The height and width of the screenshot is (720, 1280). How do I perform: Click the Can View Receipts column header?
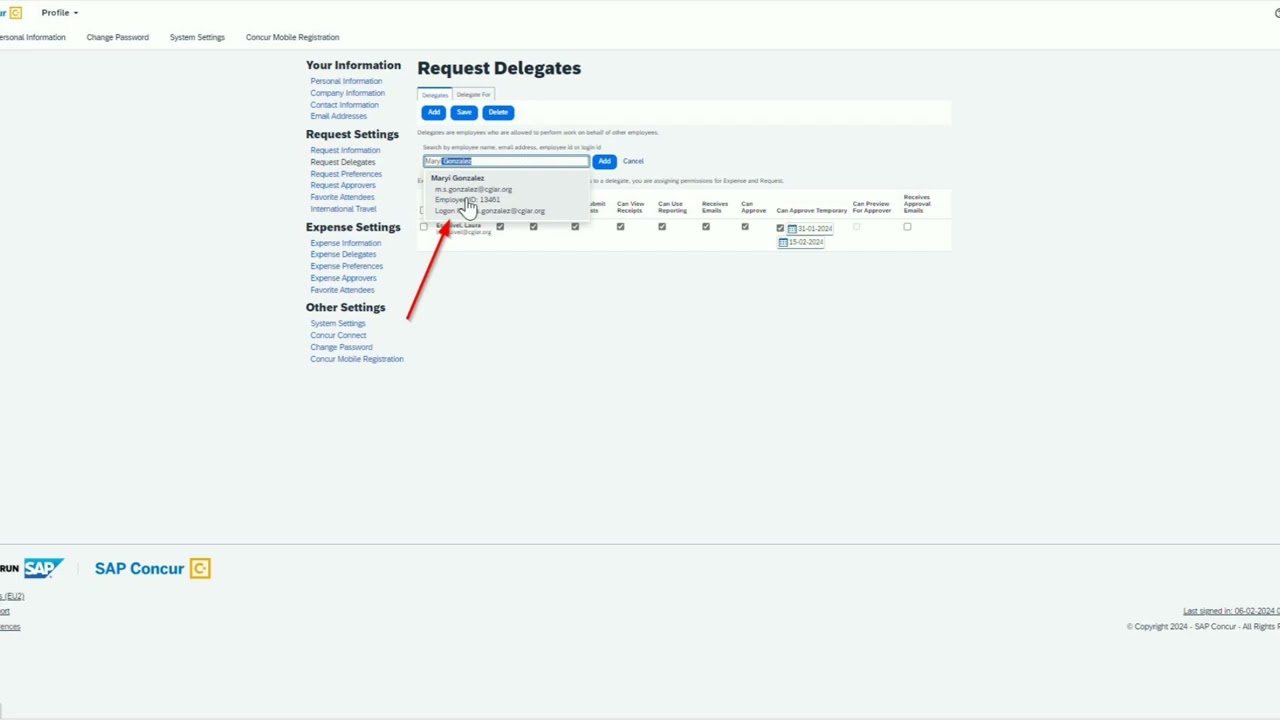630,207
